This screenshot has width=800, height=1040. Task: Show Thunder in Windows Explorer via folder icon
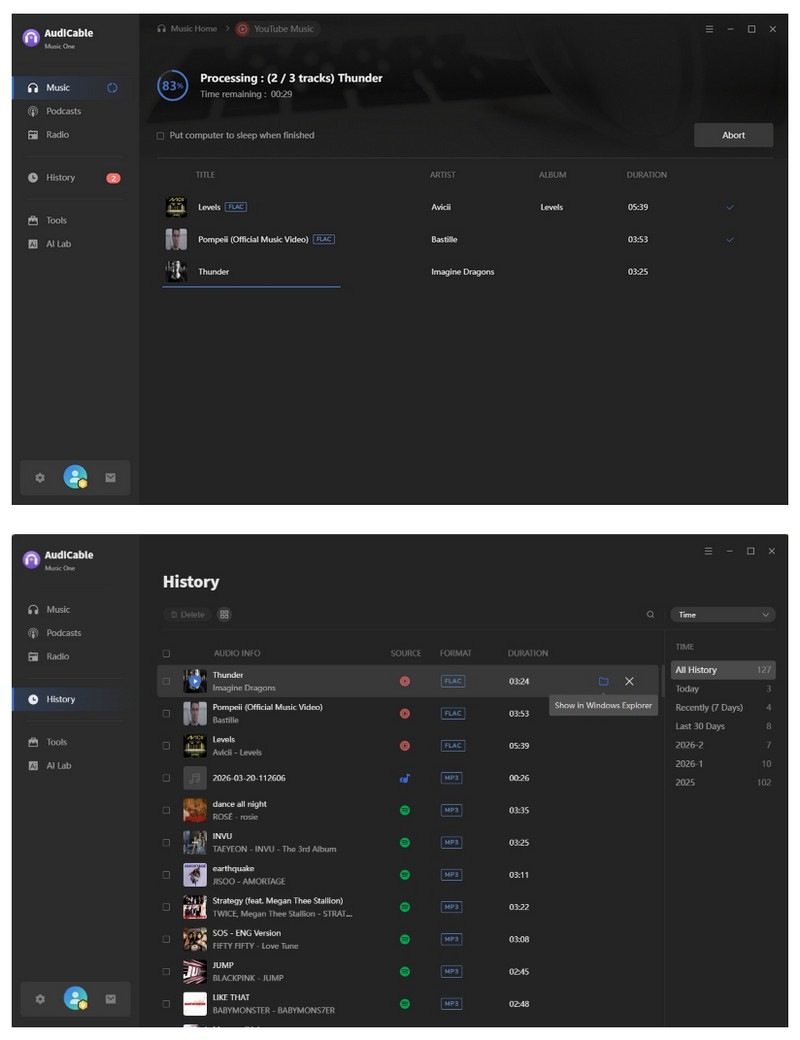(x=603, y=680)
